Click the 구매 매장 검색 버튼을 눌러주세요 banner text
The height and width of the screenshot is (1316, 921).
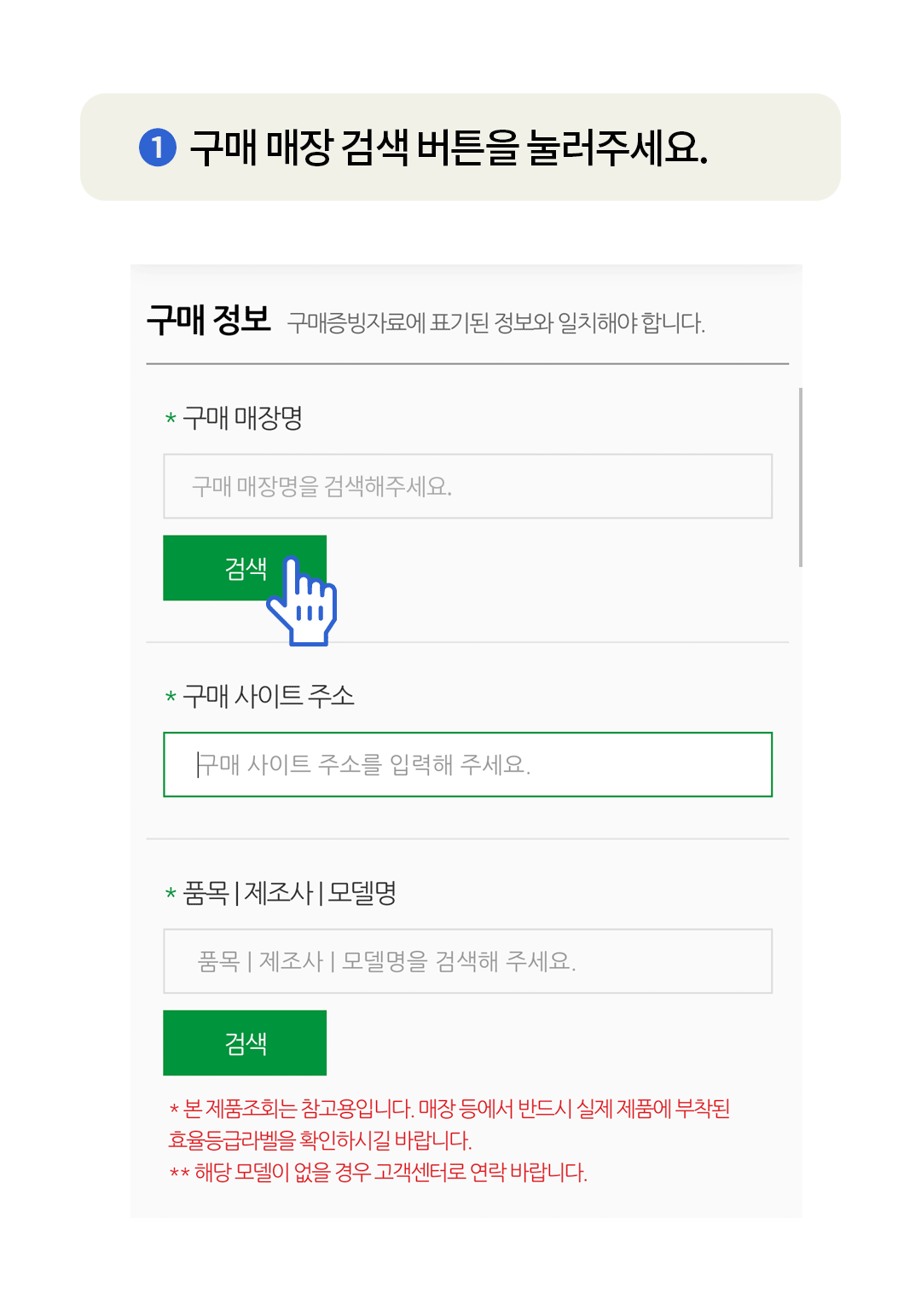click(449, 148)
